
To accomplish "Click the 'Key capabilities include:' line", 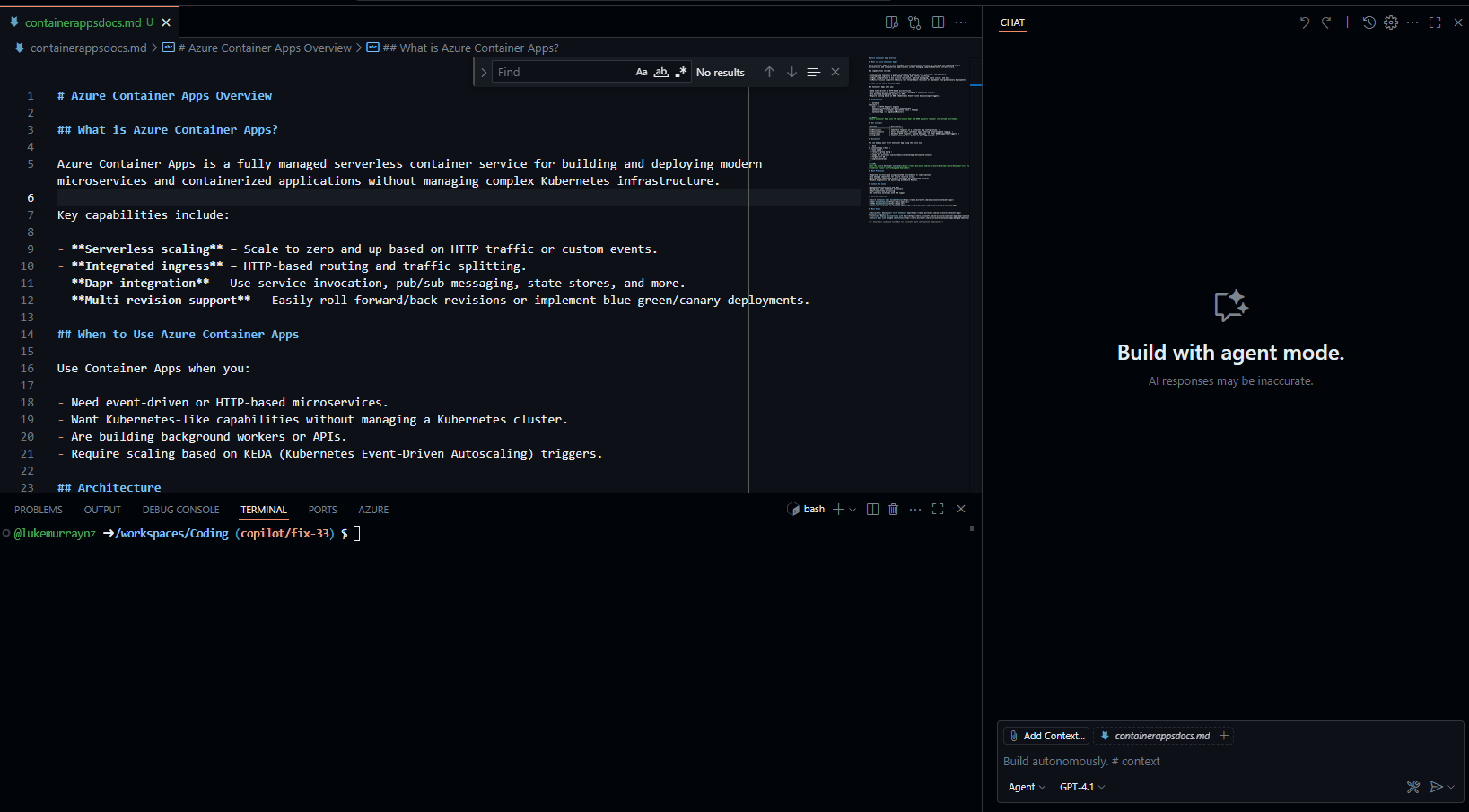I will coord(144,215).
